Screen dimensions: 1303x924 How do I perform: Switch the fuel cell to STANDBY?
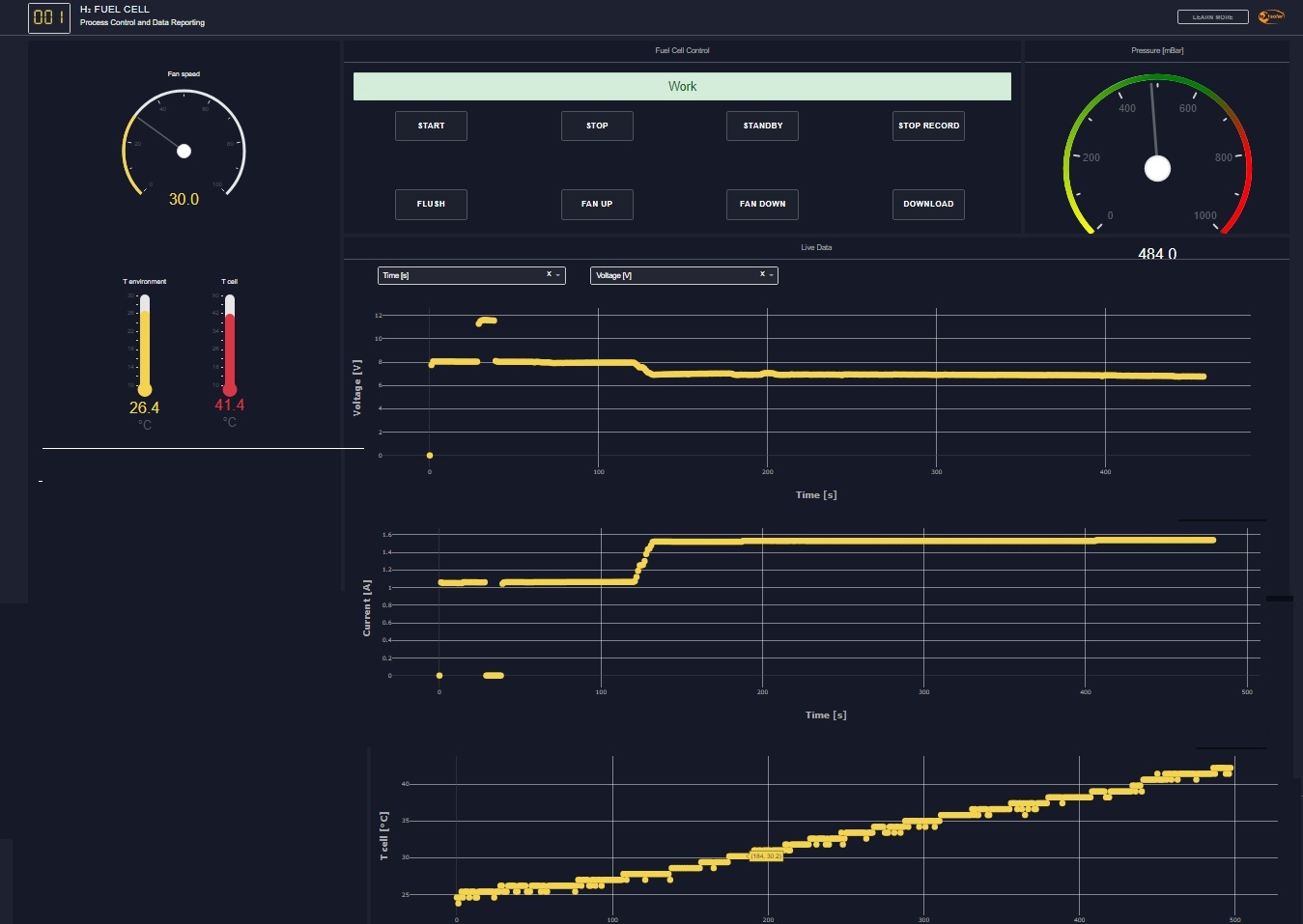tap(762, 126)
